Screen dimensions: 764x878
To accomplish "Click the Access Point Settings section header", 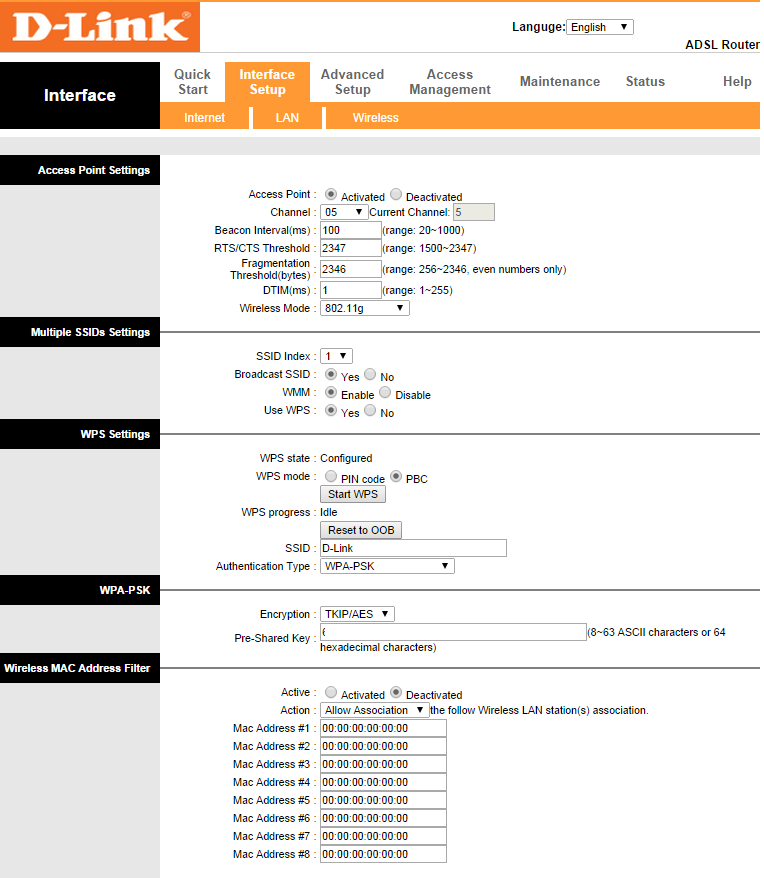I will (80, 170).
